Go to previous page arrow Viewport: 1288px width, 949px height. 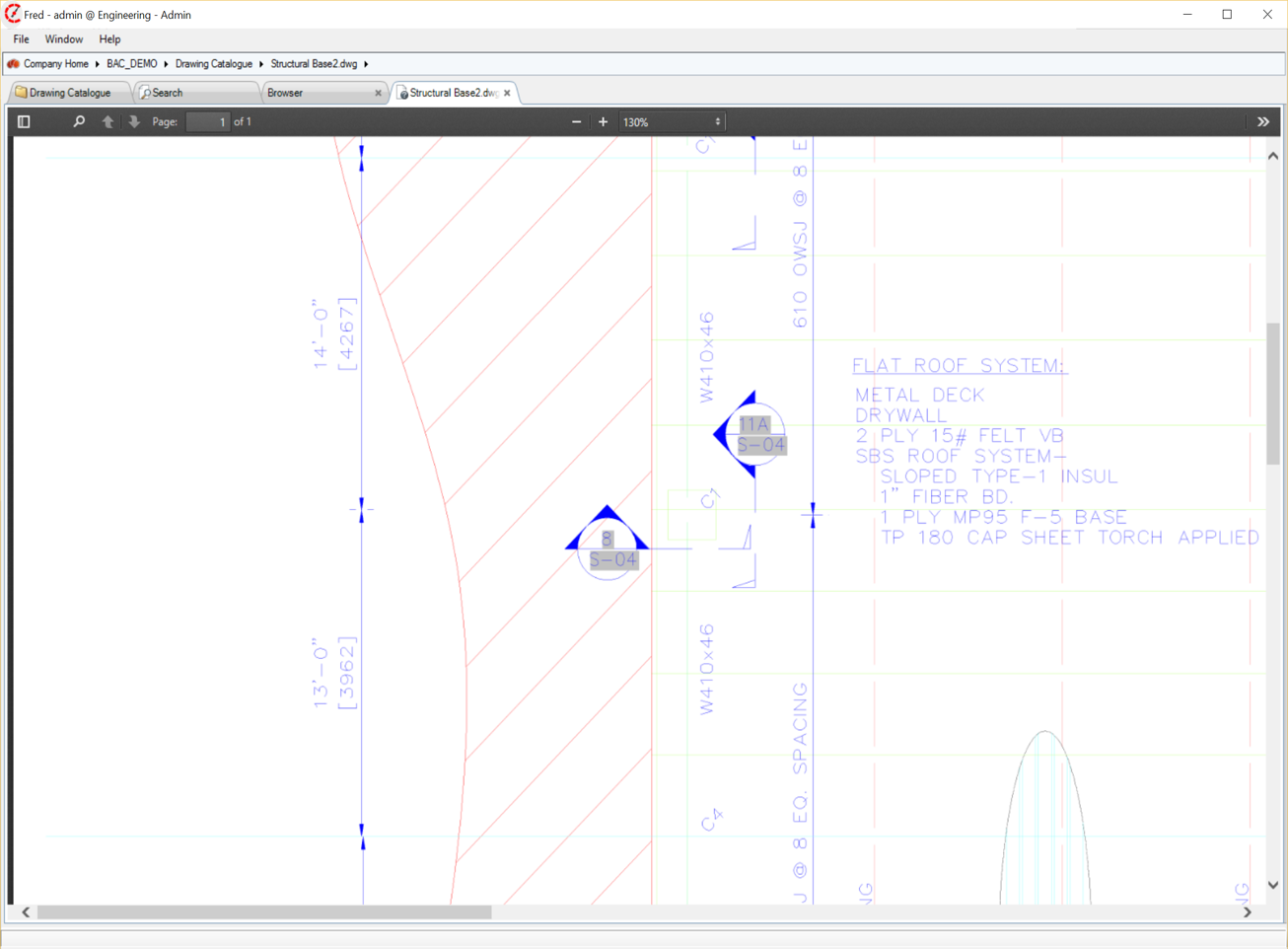pos(107,122)
